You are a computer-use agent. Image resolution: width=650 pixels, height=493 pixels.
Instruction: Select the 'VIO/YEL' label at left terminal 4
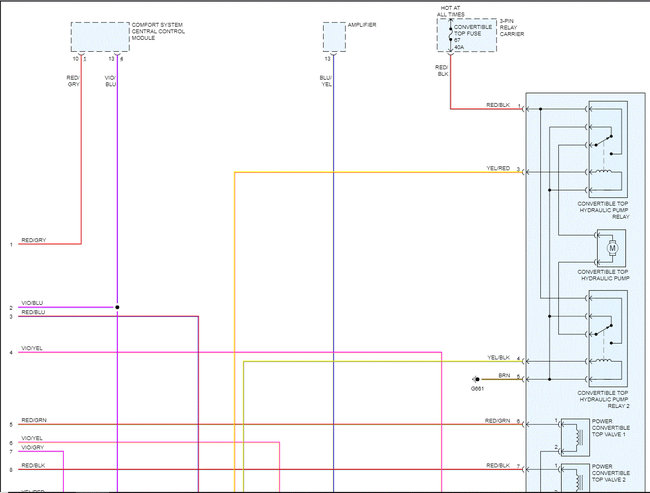[x=32, y=348]
